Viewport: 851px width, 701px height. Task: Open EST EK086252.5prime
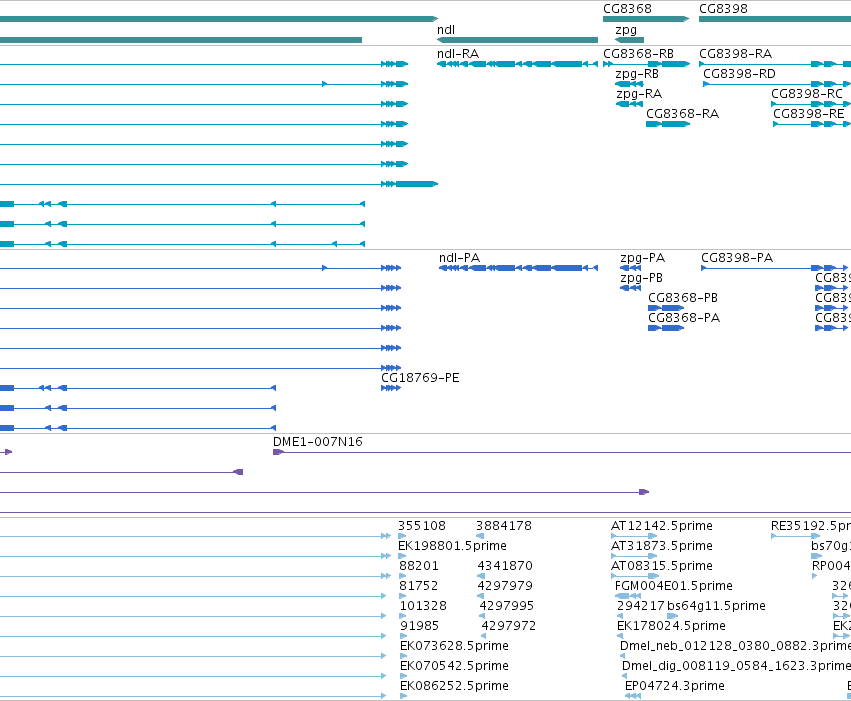coord(454,686)
